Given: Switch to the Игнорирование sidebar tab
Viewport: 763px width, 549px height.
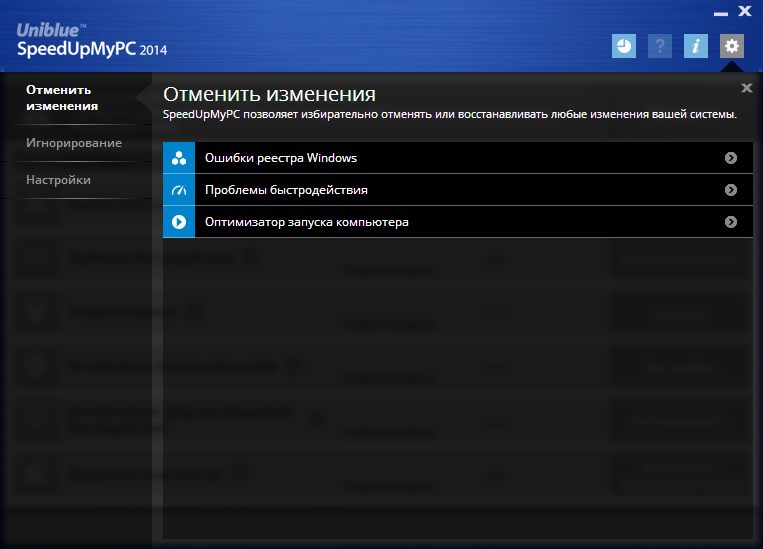Looking at the screenshot, I should click(x=76, y=143).
